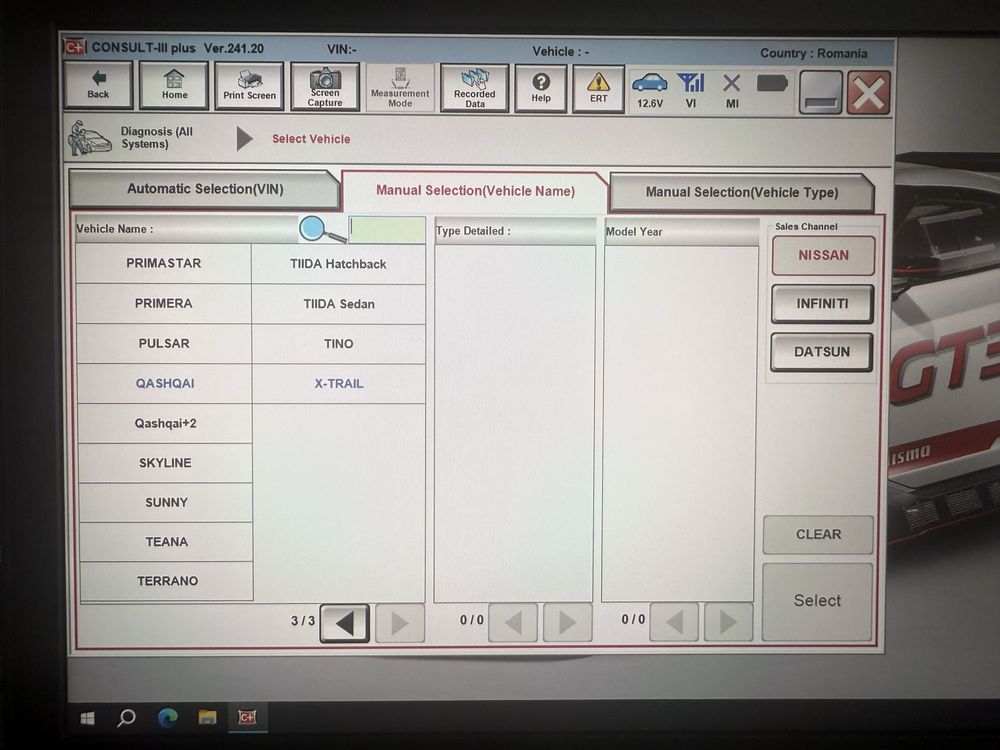1000x750 pixels.
Task: Click the vehicle name search field
Action: point(387,230)
